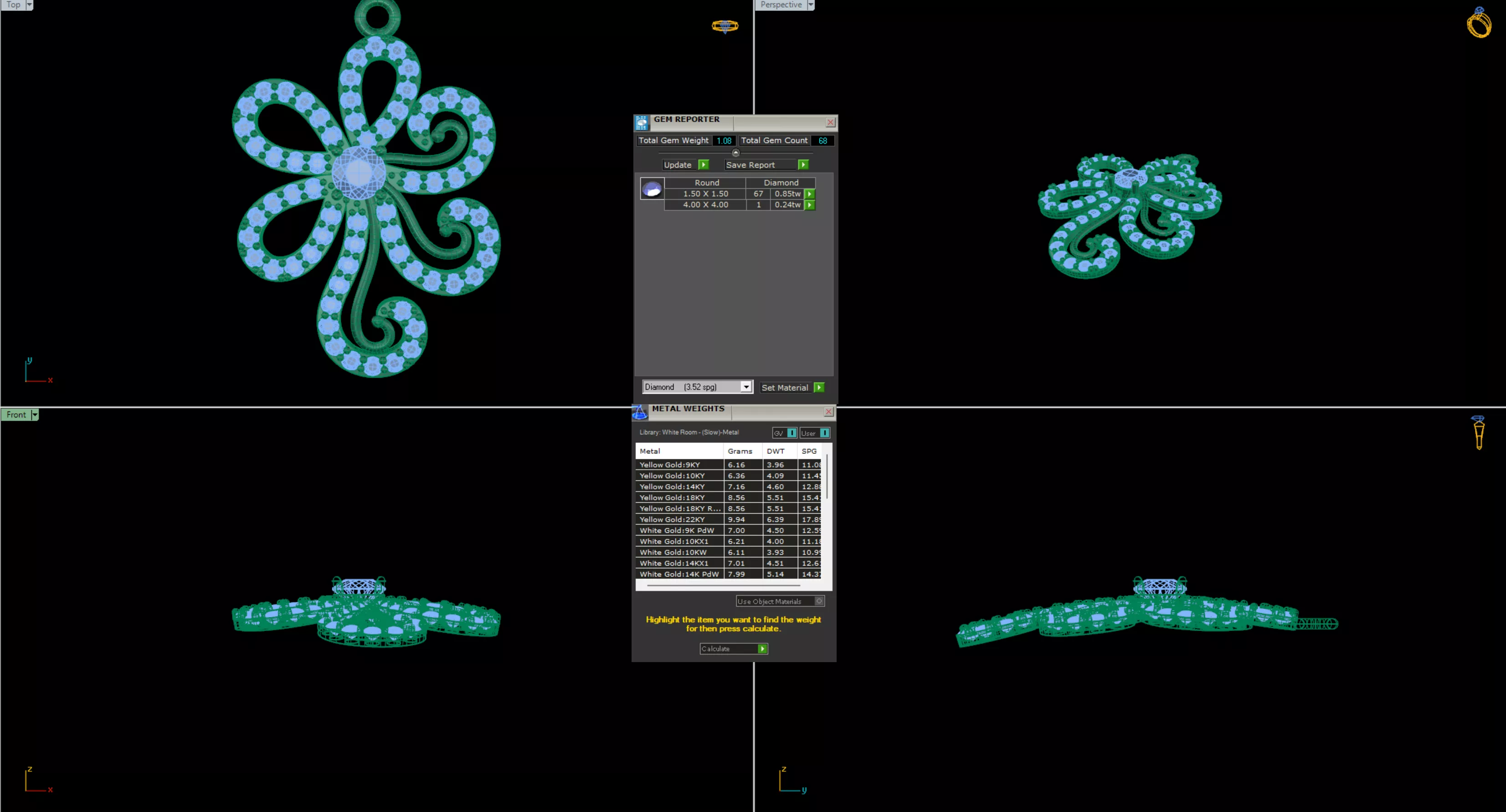Close the Gem Reporter panel
This screenshot has width=1506, height=812.
[830, 122]
